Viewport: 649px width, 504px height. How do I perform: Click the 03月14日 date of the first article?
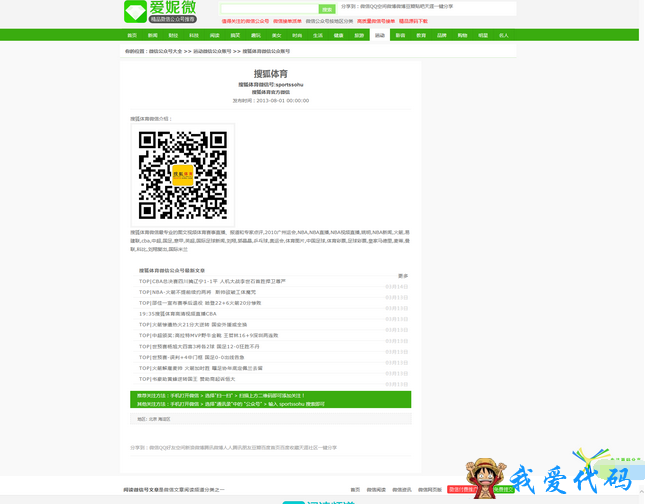tap(397, 287)
